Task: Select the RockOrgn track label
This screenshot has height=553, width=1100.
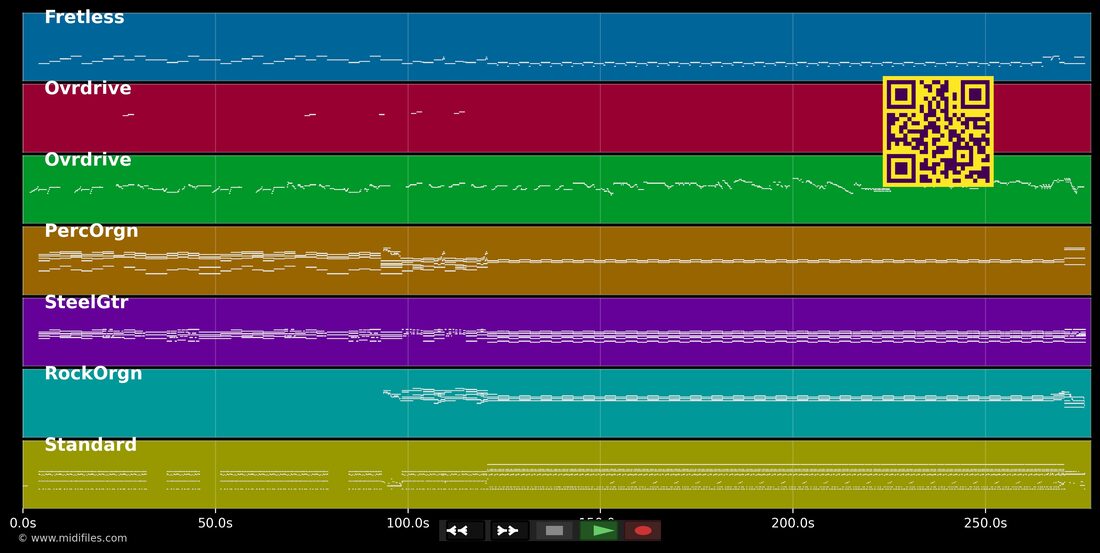Action: 93,374
